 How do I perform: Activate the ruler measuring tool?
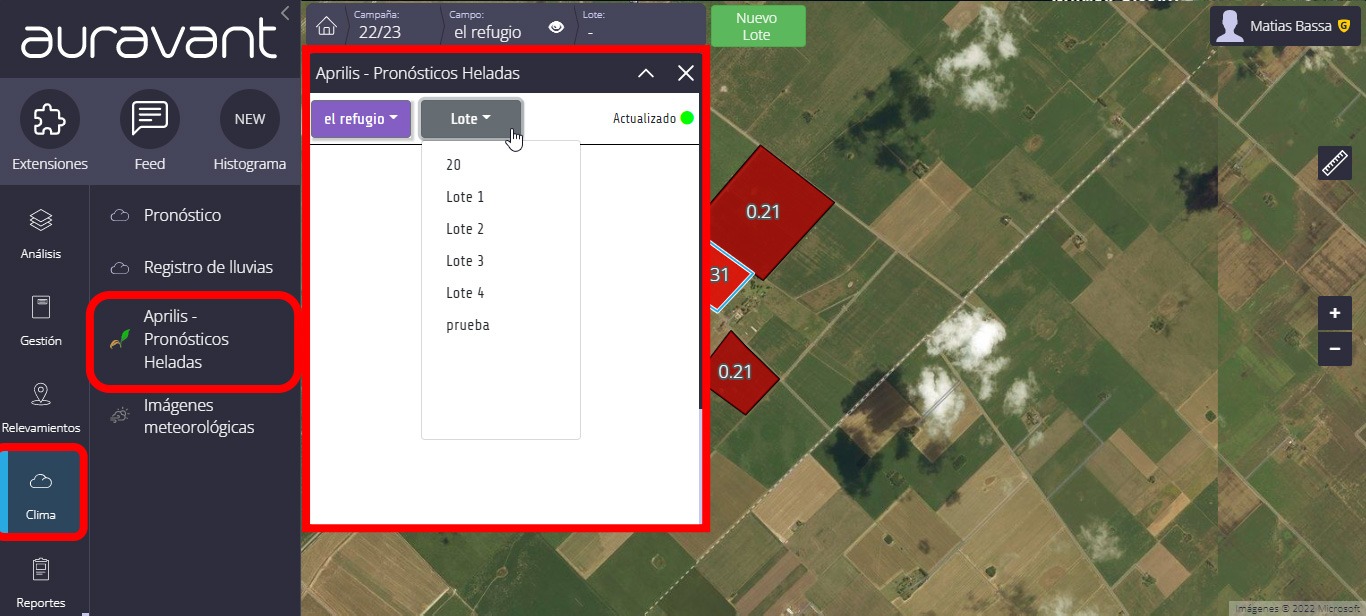(x=1335, y=163)
